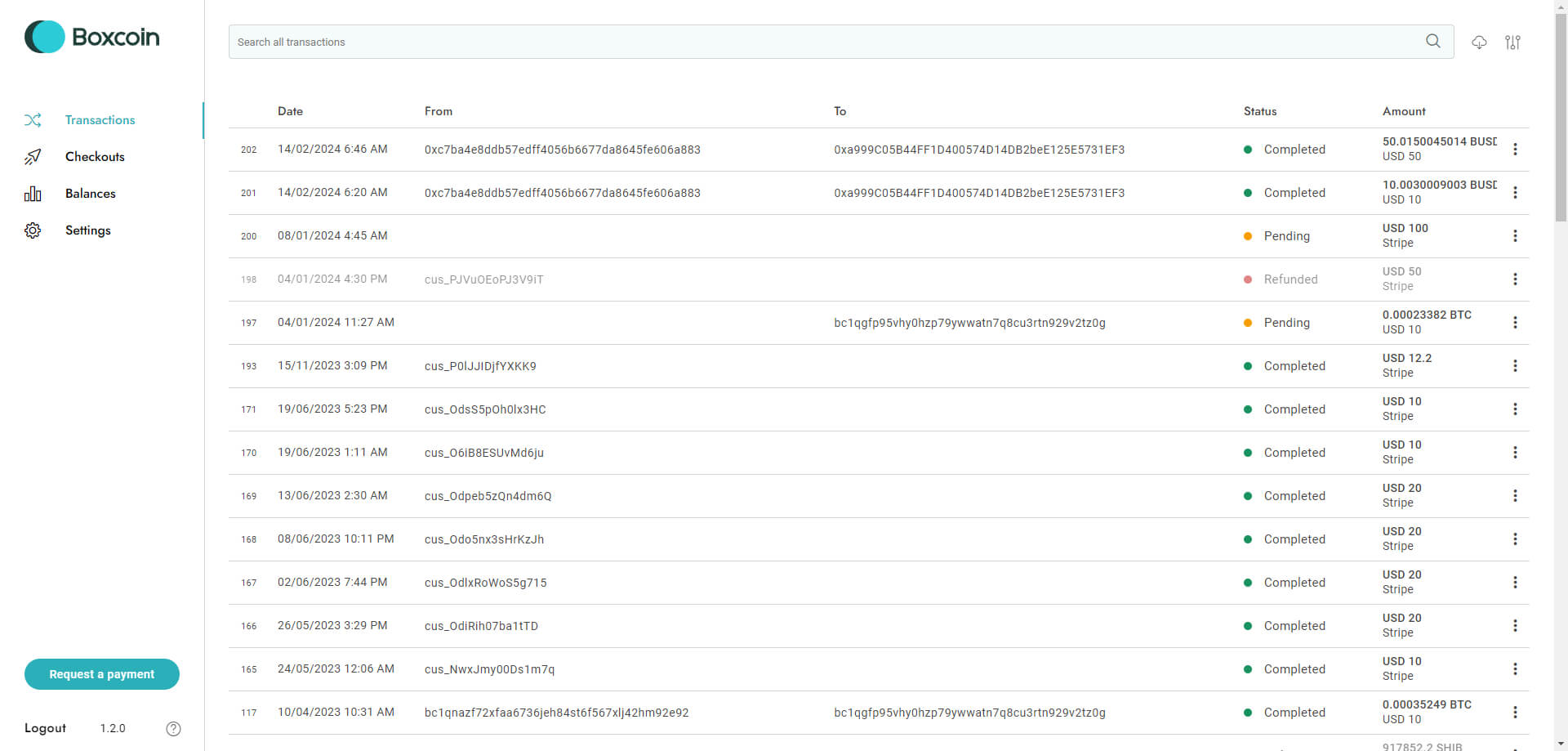Click the help question mark icon
The image size is (1568, 751).
173,729
